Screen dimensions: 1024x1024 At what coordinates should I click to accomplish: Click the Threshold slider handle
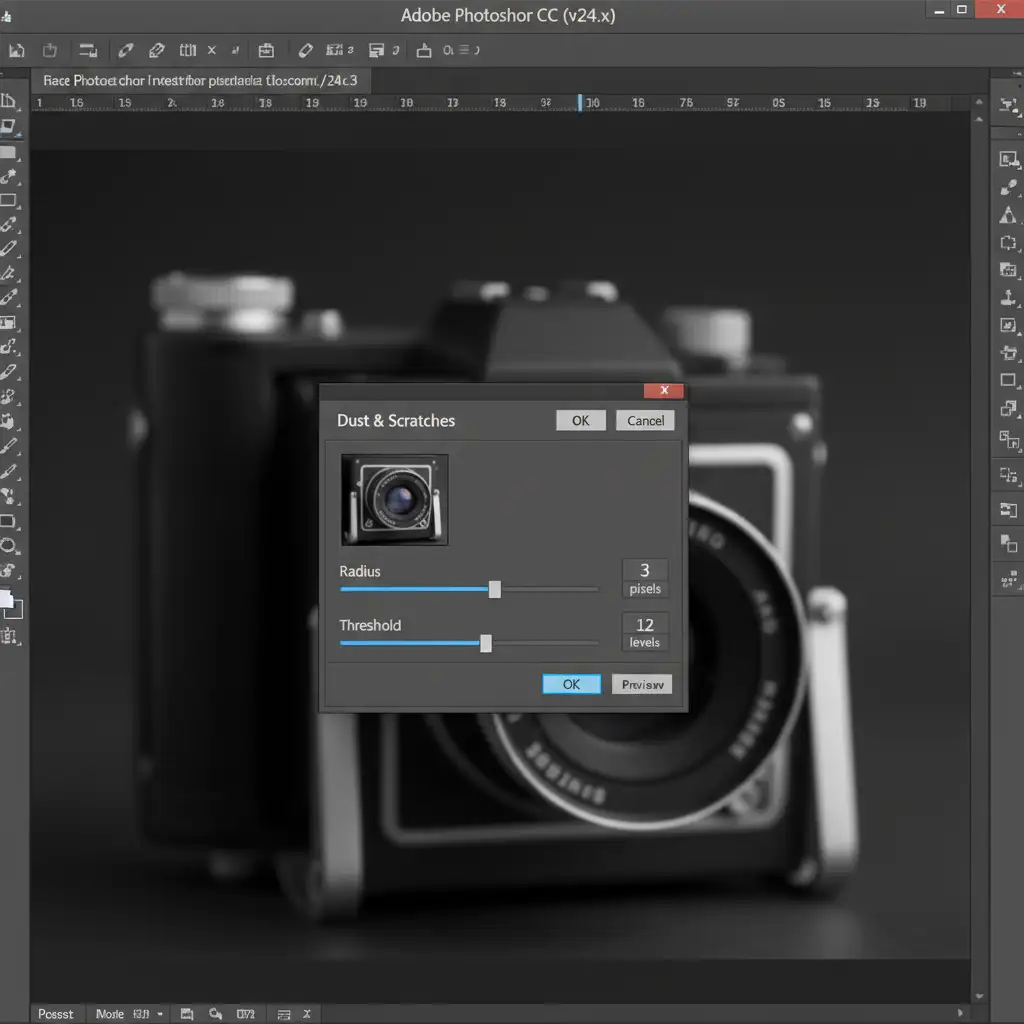click(x=486, y=643)
